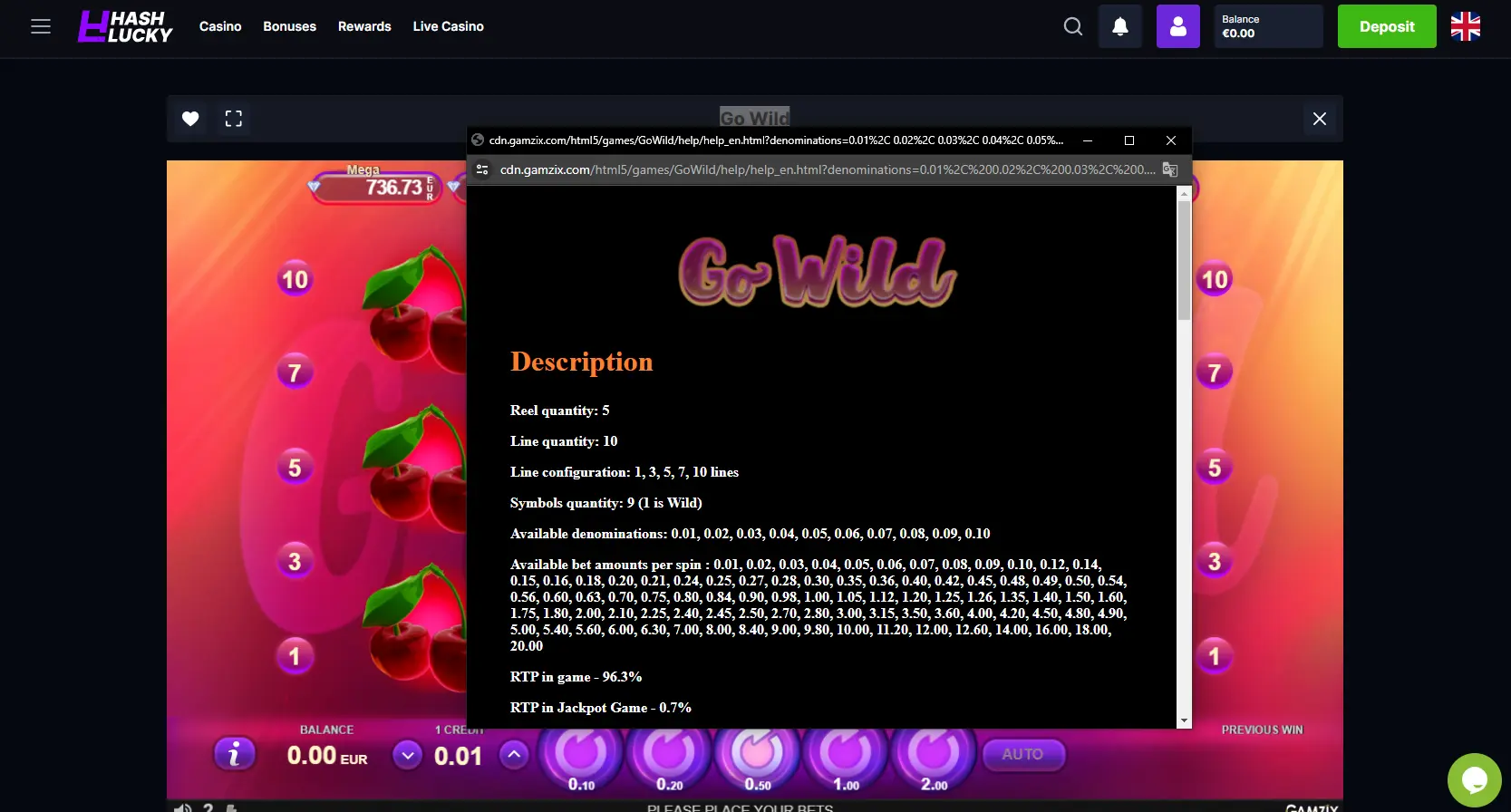Open the Balance €0.00 box
The width and height of the screenshot is (1511, 812).
pyautogui.click(x=1269, y=26)
